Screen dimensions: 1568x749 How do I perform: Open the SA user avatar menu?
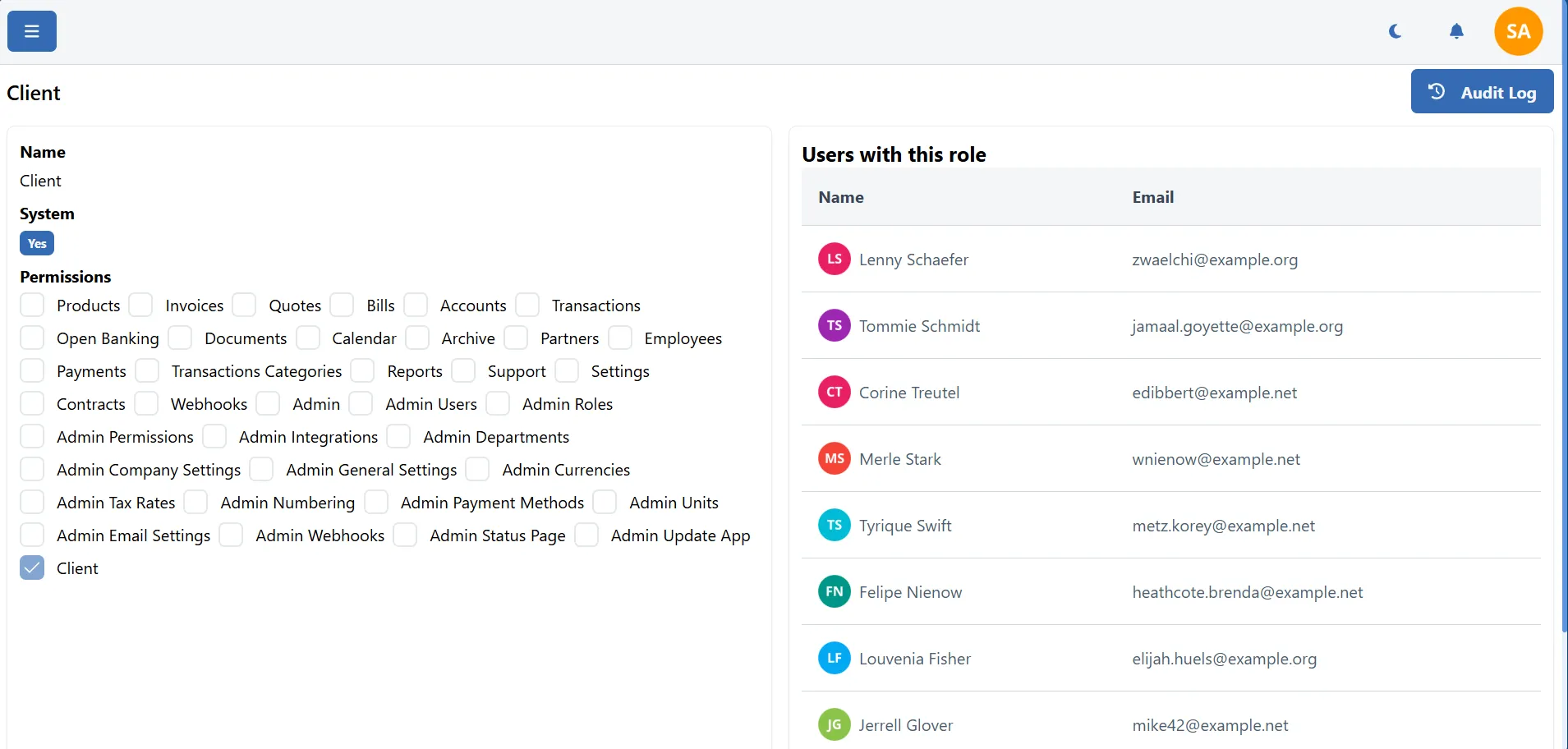pyautogui.click(x=1518, y=31)
